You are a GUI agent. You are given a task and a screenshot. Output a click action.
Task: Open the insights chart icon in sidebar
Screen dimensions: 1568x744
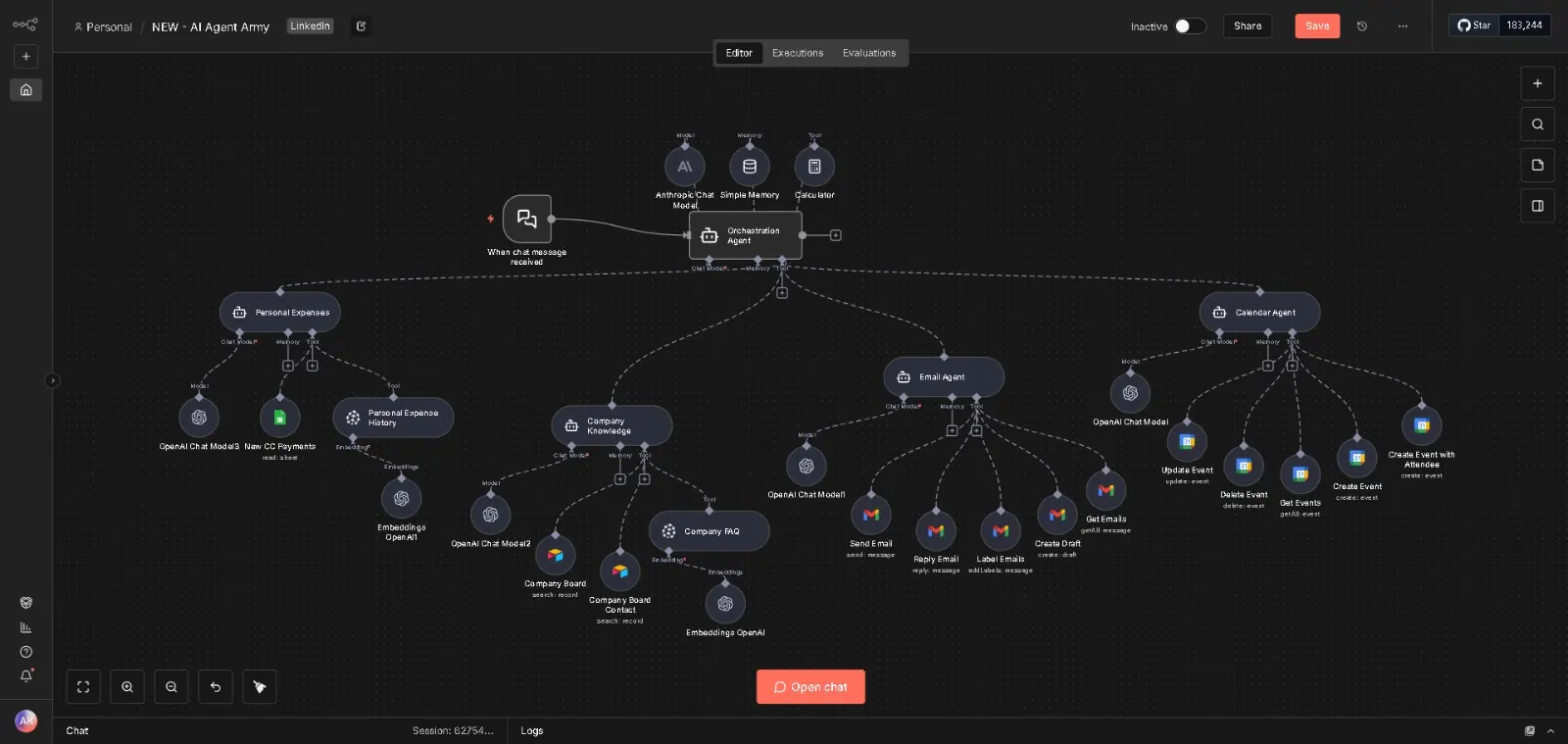point(26,627)
